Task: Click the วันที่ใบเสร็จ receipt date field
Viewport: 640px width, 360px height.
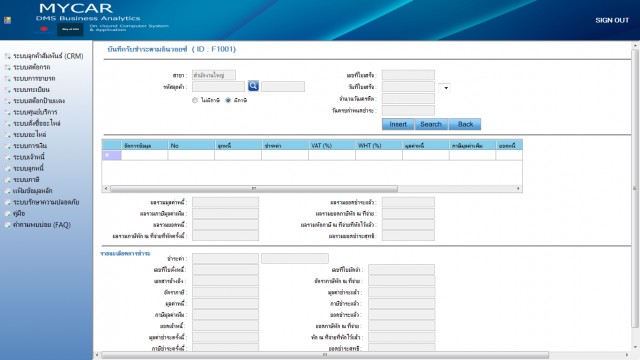Action: 408,87
